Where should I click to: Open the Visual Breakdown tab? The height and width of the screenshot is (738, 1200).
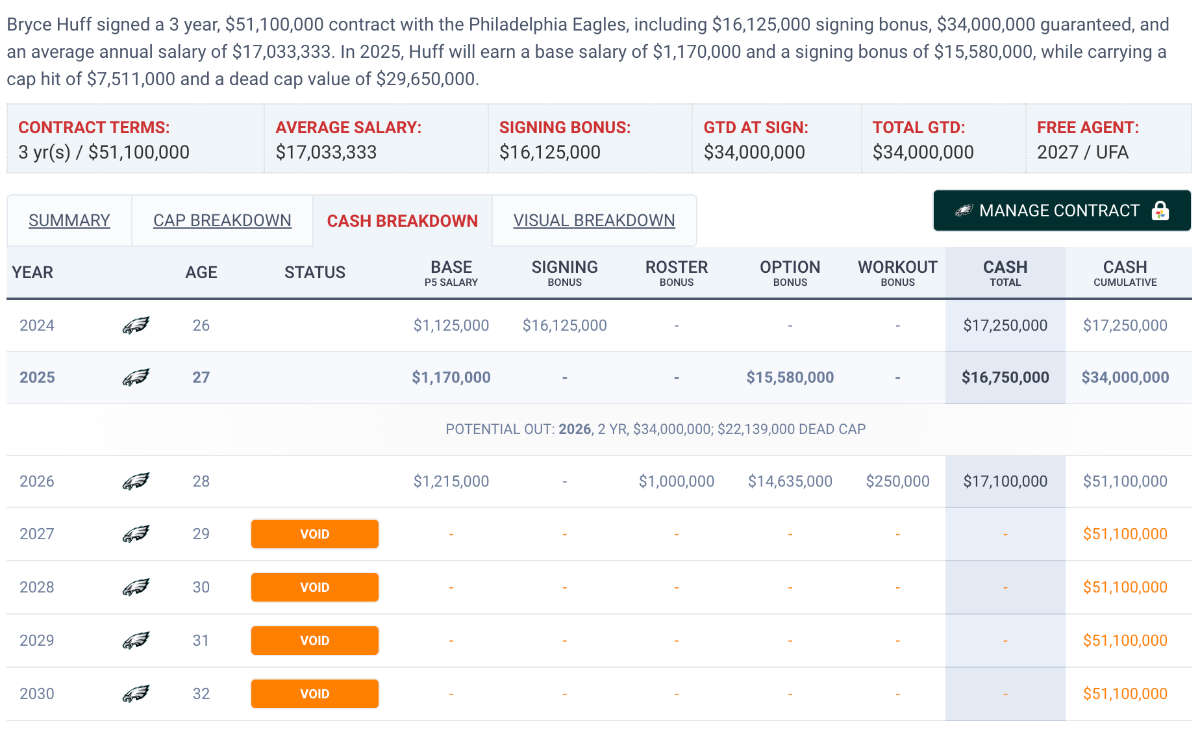click(x=594, y=221)
